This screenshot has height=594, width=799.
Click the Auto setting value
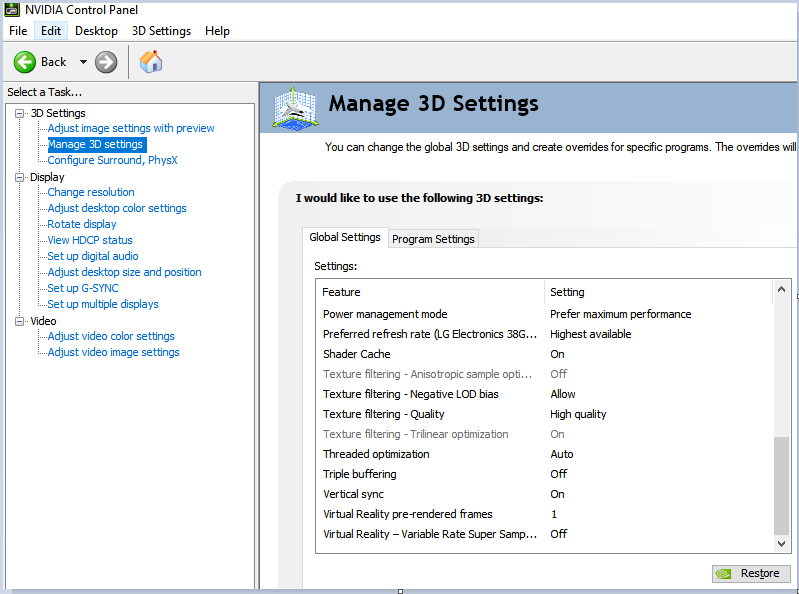tap(562, 454)
